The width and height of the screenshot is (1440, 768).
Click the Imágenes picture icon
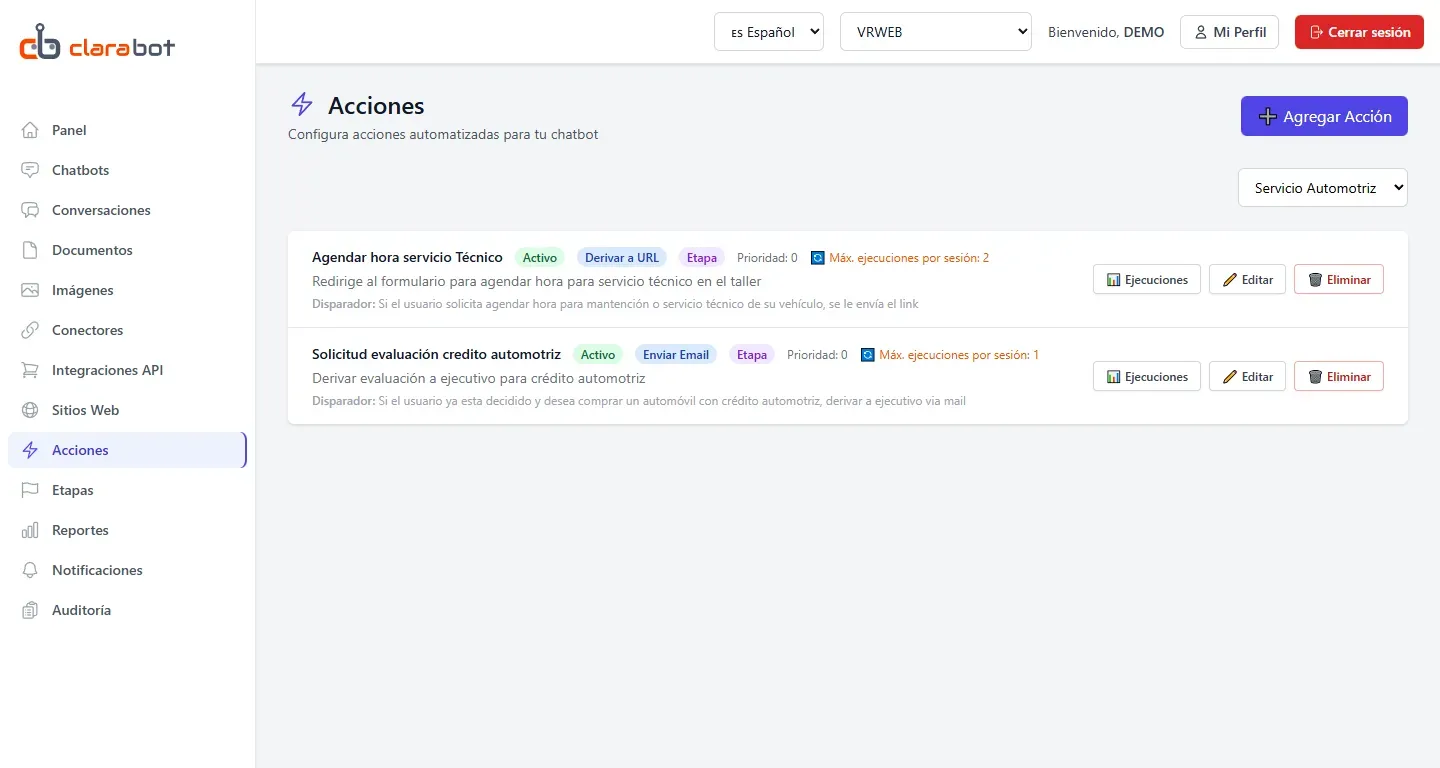click(30, 290)
